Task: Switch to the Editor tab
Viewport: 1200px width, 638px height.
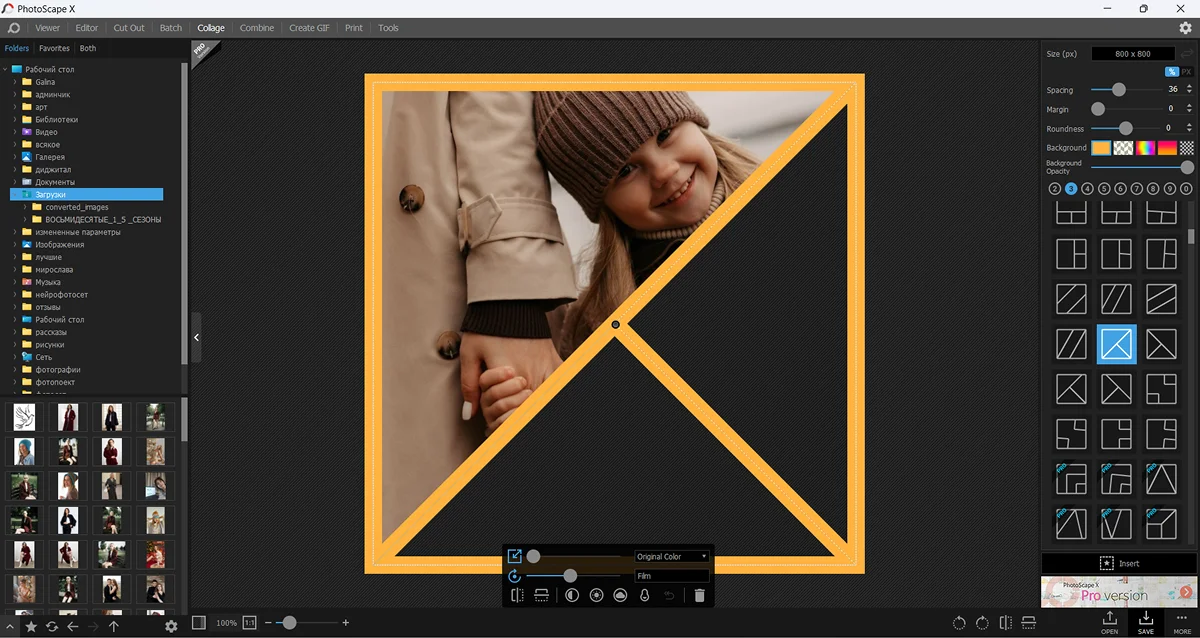Action: 87,28
